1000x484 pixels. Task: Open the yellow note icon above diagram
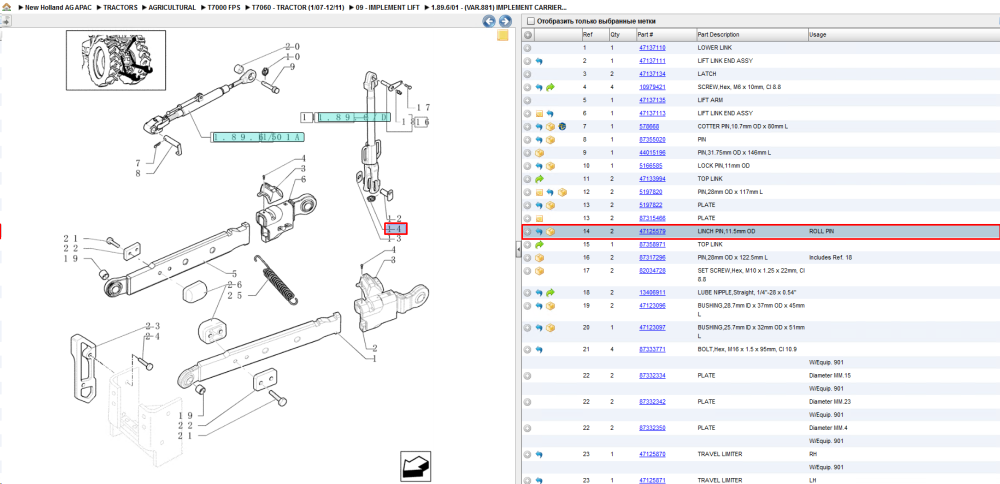point(503,35)
